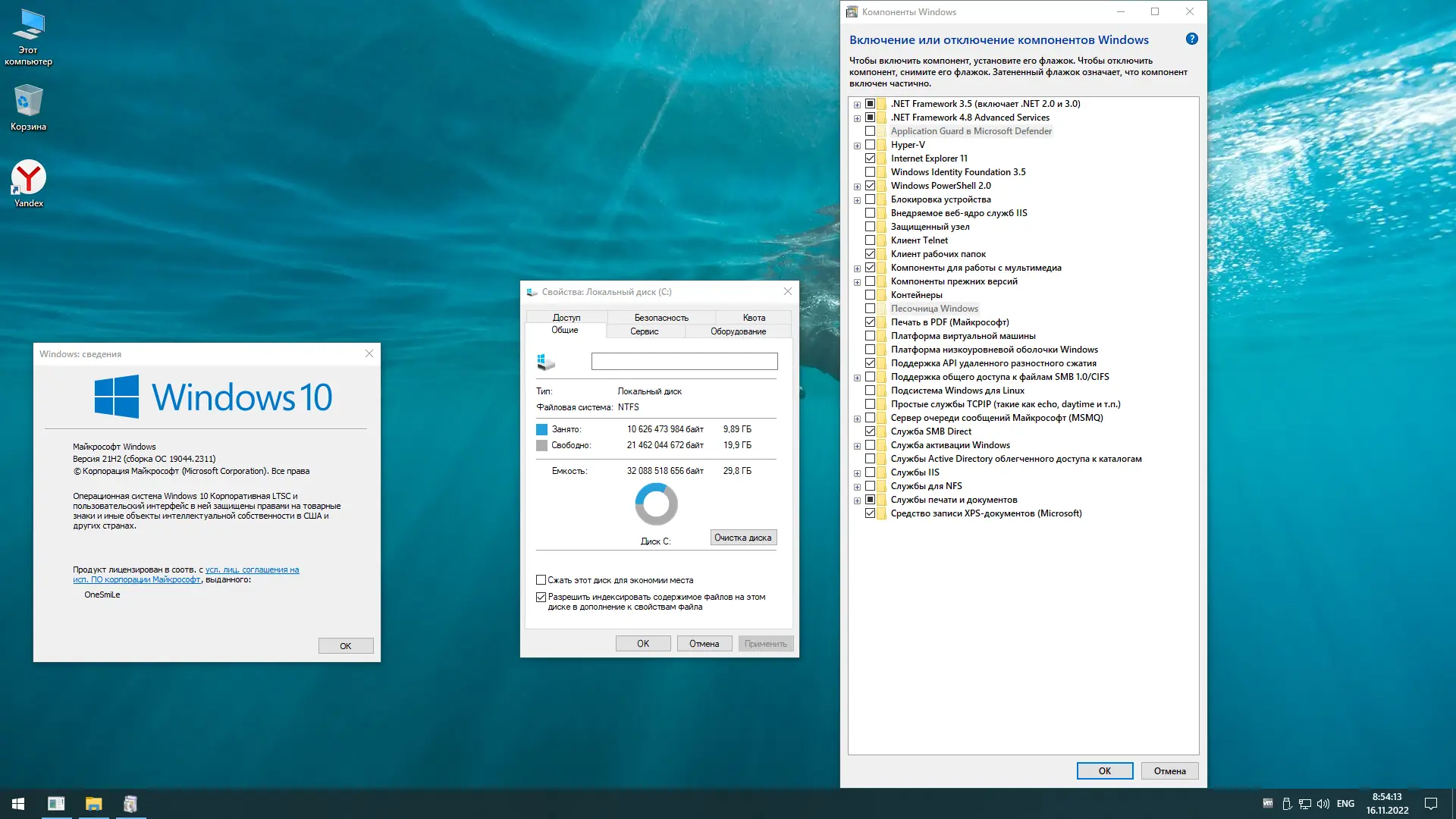Open the notification center icon
The image size is (1456, 819).
pos(1430,804)
